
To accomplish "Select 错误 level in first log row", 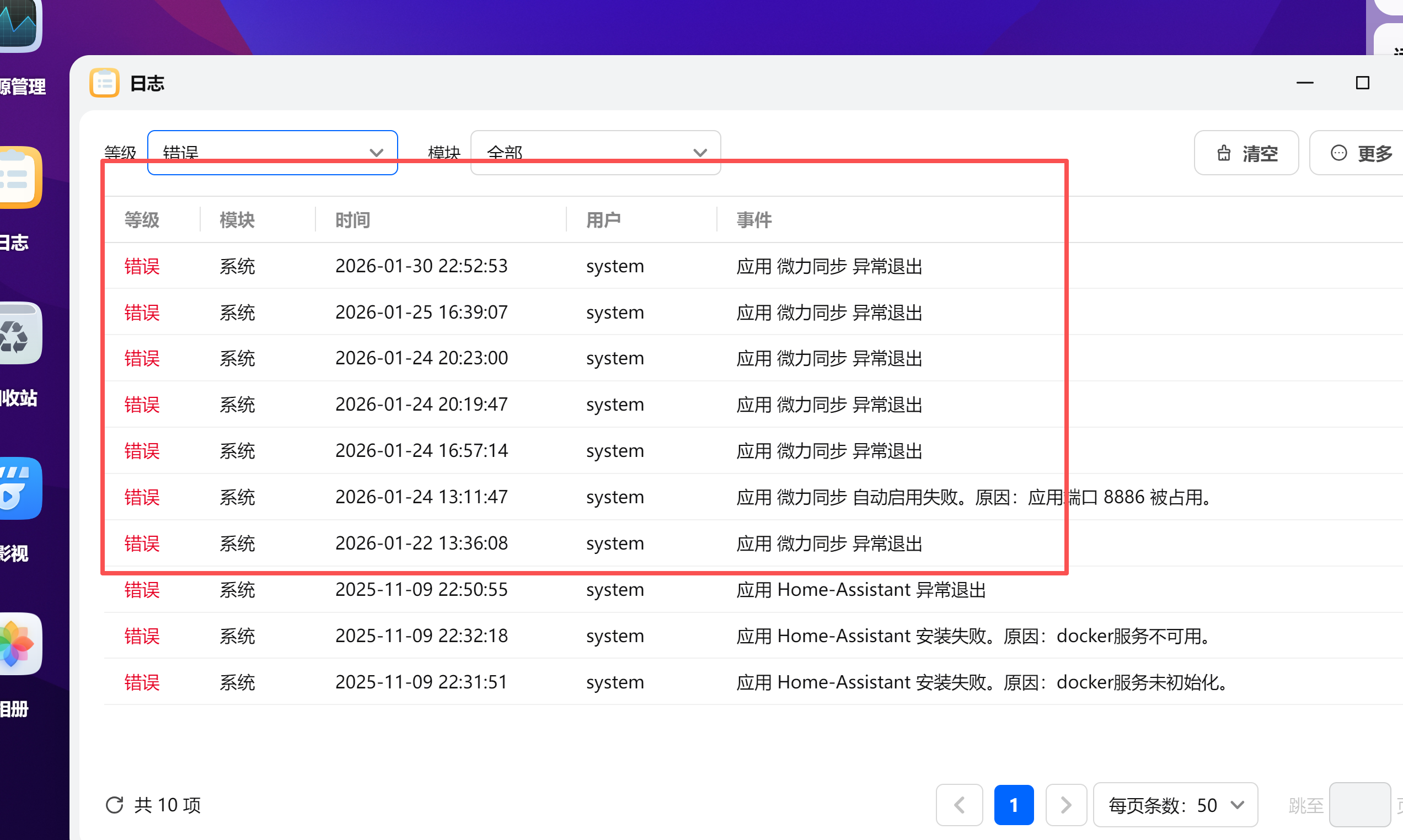I will 142,266.
